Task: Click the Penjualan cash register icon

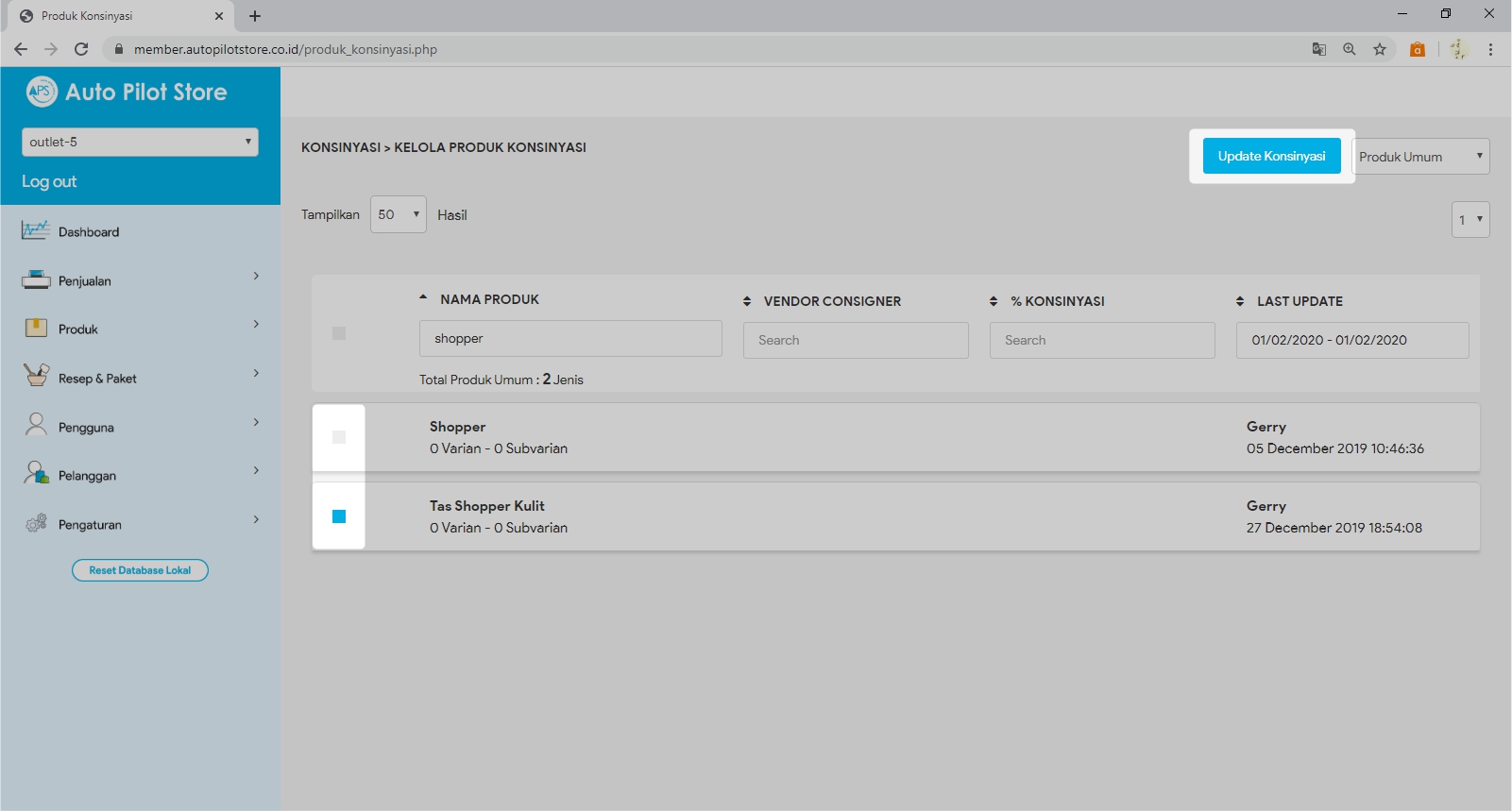Action: [x=36, y=279]
